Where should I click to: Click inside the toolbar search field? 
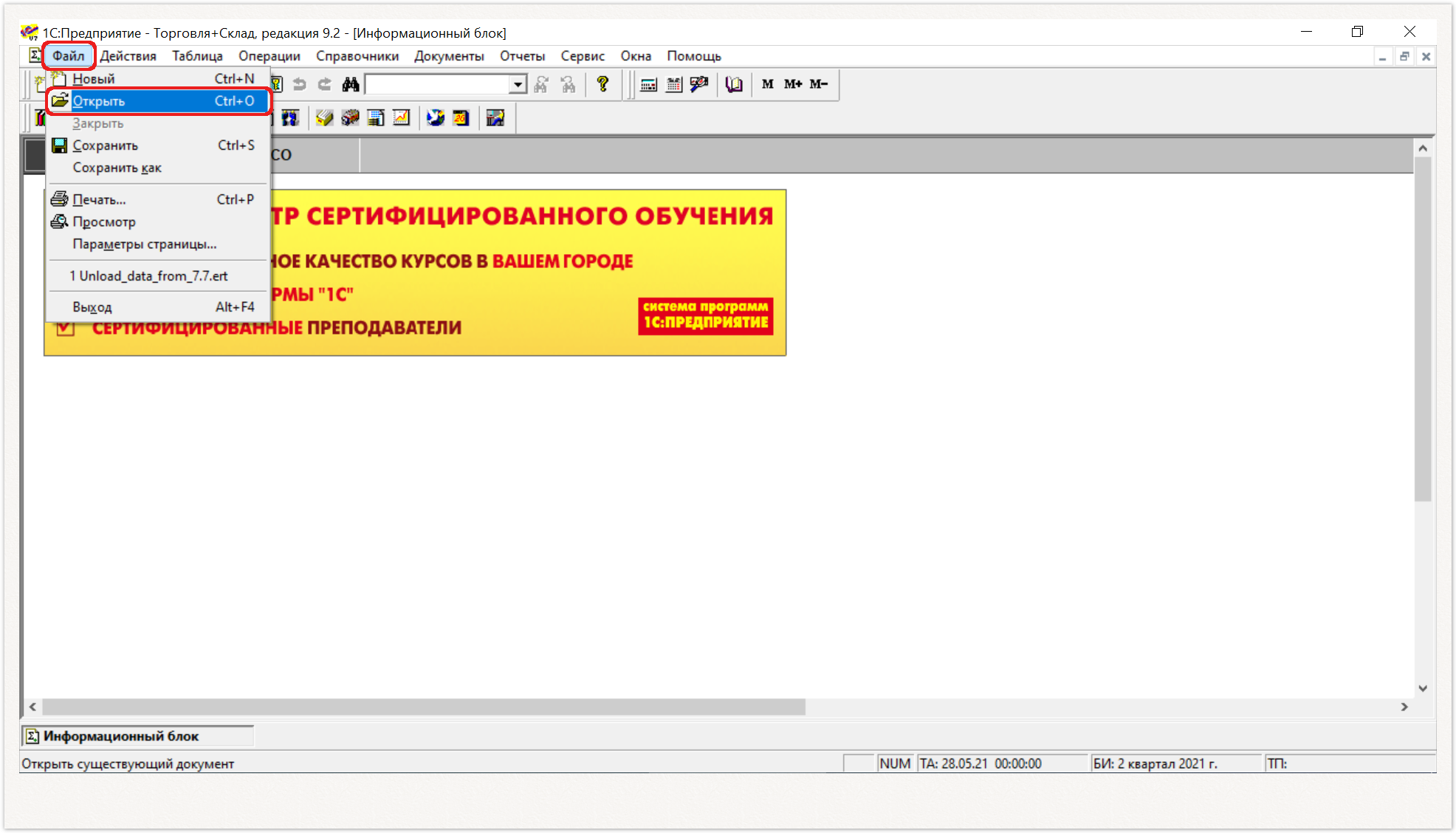(439, 85)
